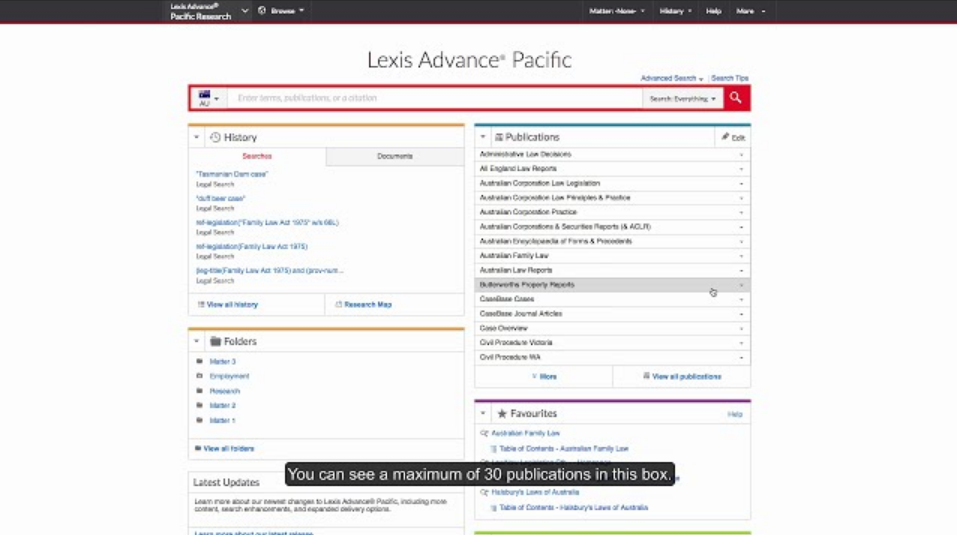Expand CaseBase Journal Articles row arrow
Viewport: 957px width, 535px height.
point(742,314)
